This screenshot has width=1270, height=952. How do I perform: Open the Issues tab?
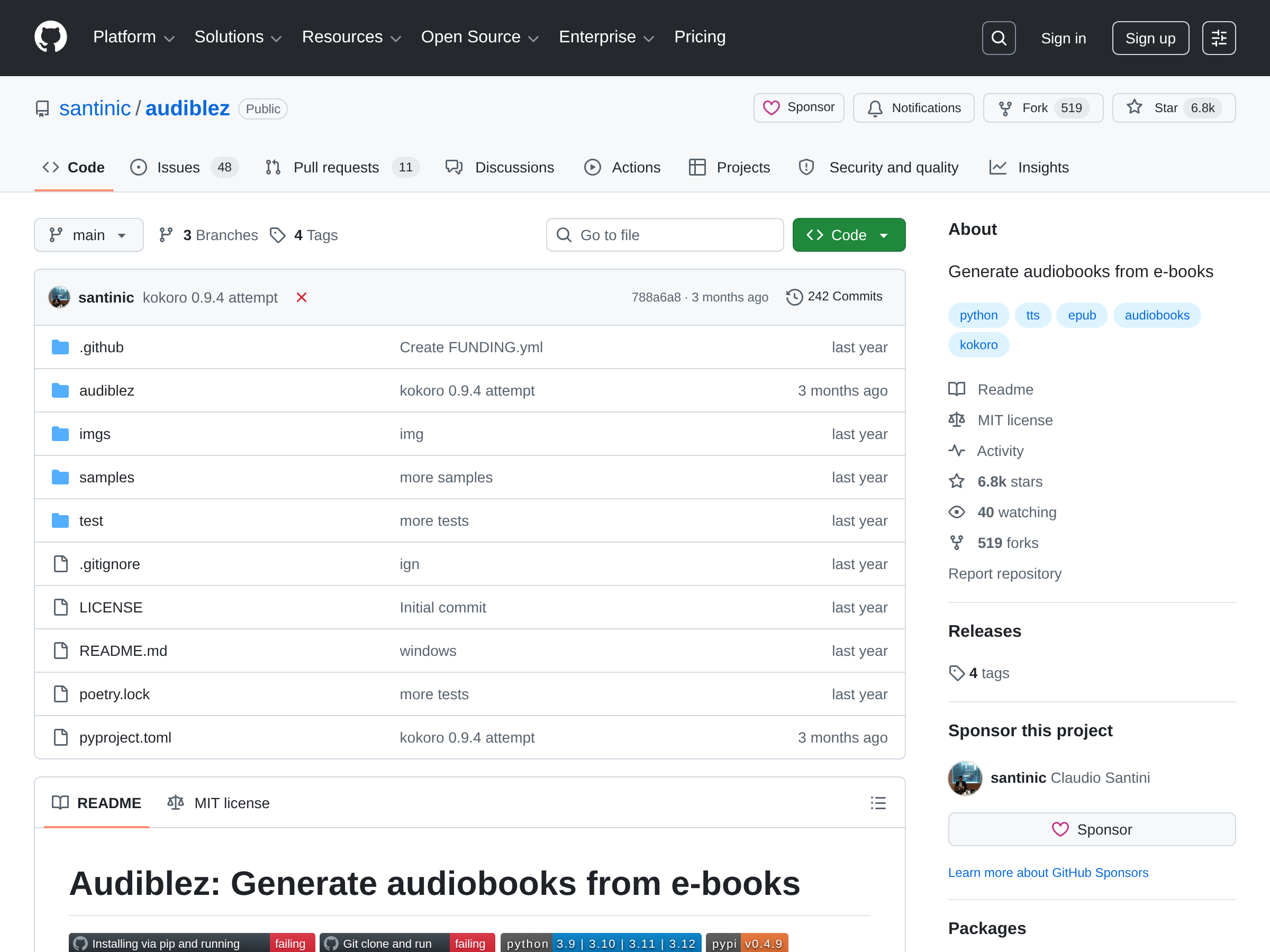[184, 168]
